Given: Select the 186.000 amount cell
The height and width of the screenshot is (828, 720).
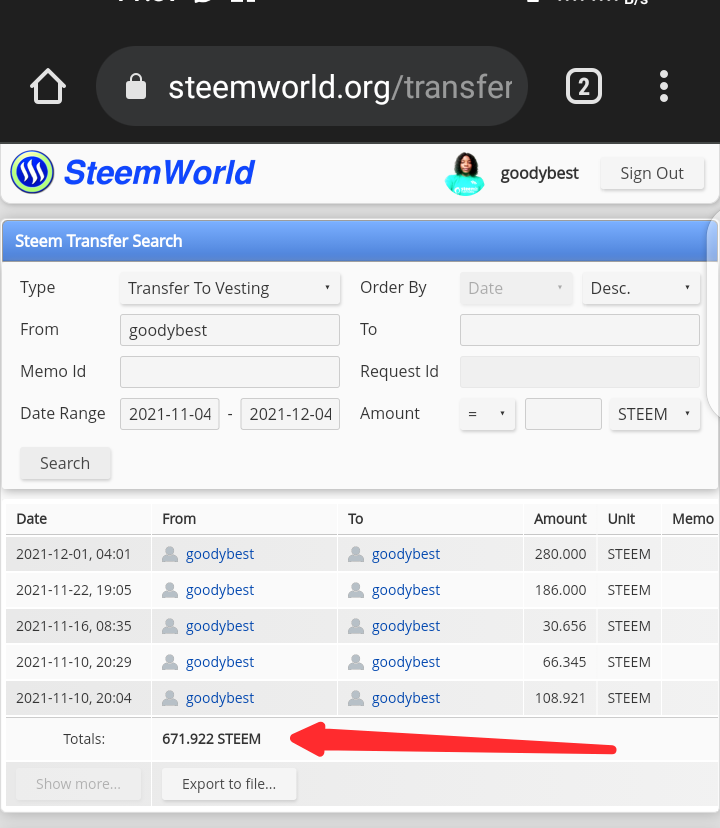Looking at the screenshot, I should (x=560, y=590).
